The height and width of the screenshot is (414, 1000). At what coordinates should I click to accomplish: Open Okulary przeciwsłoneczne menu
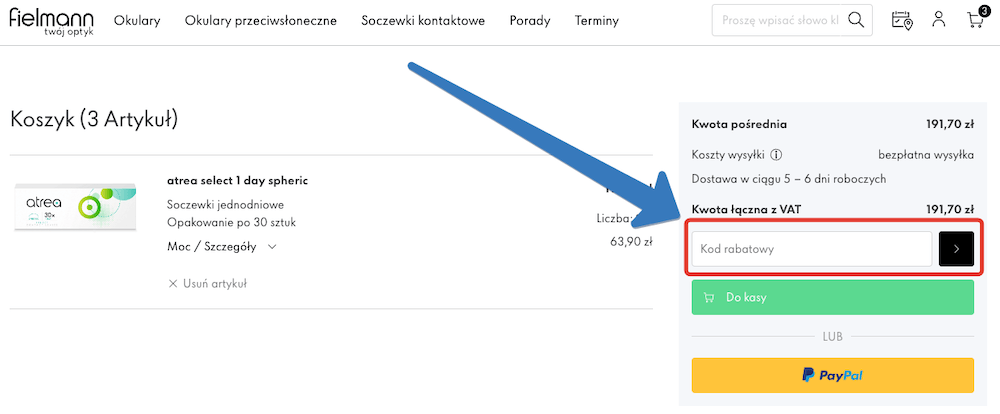[x=261, y=21]
